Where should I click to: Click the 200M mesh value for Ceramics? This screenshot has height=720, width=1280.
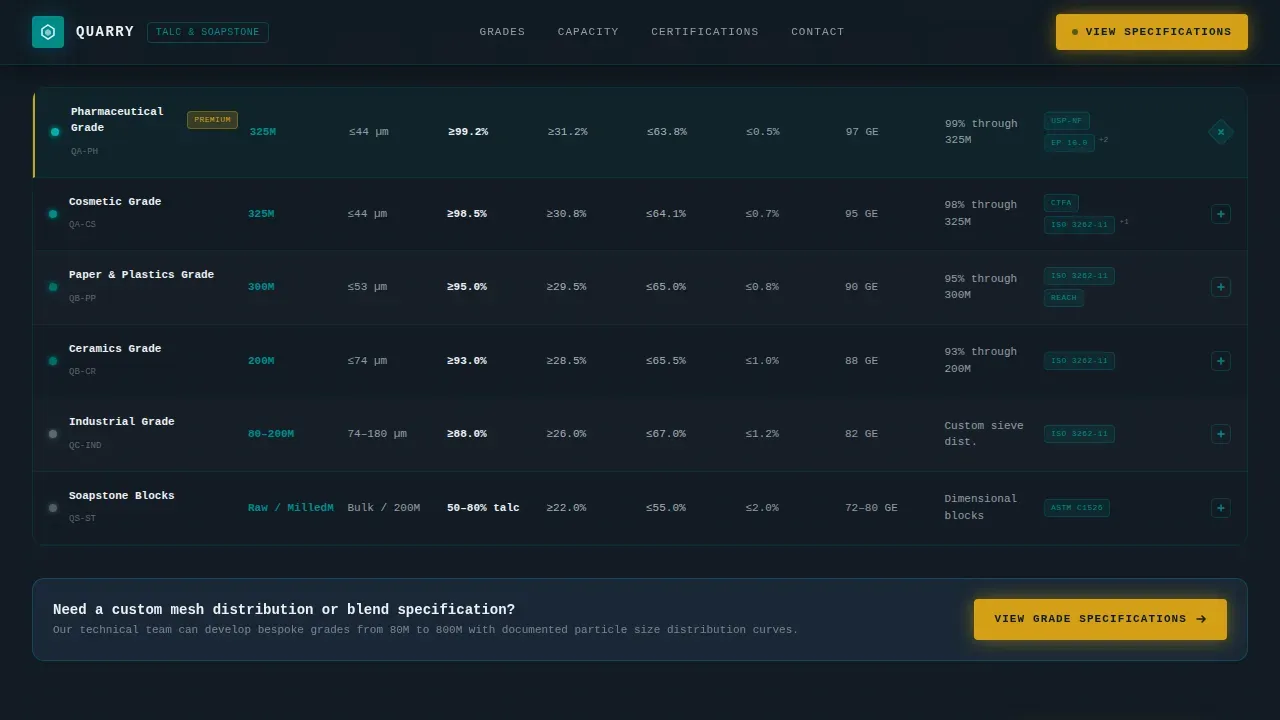pyautogui.click(x=261, y=361)
